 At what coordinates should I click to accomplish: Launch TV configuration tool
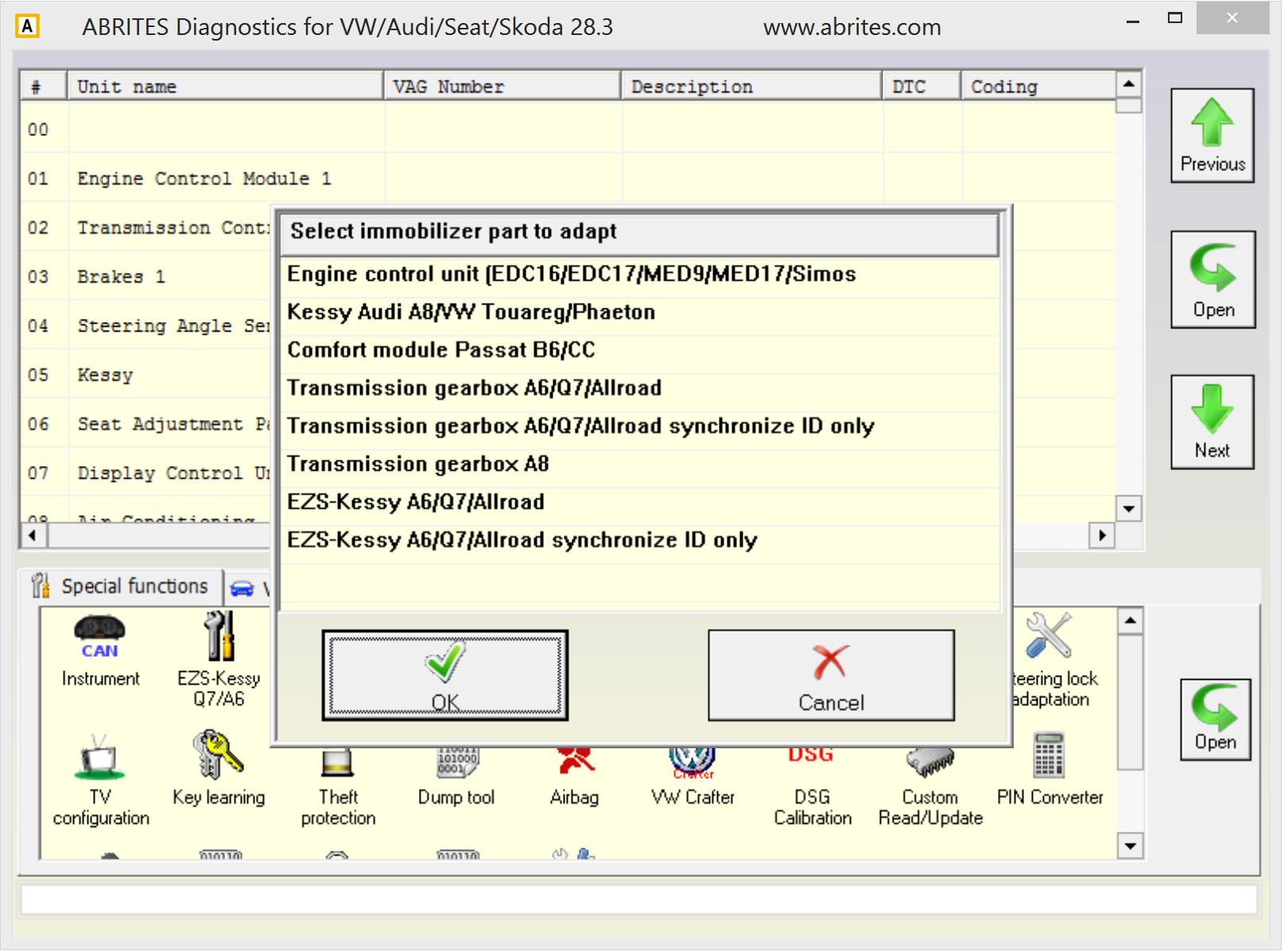click(x=100, y=779)
